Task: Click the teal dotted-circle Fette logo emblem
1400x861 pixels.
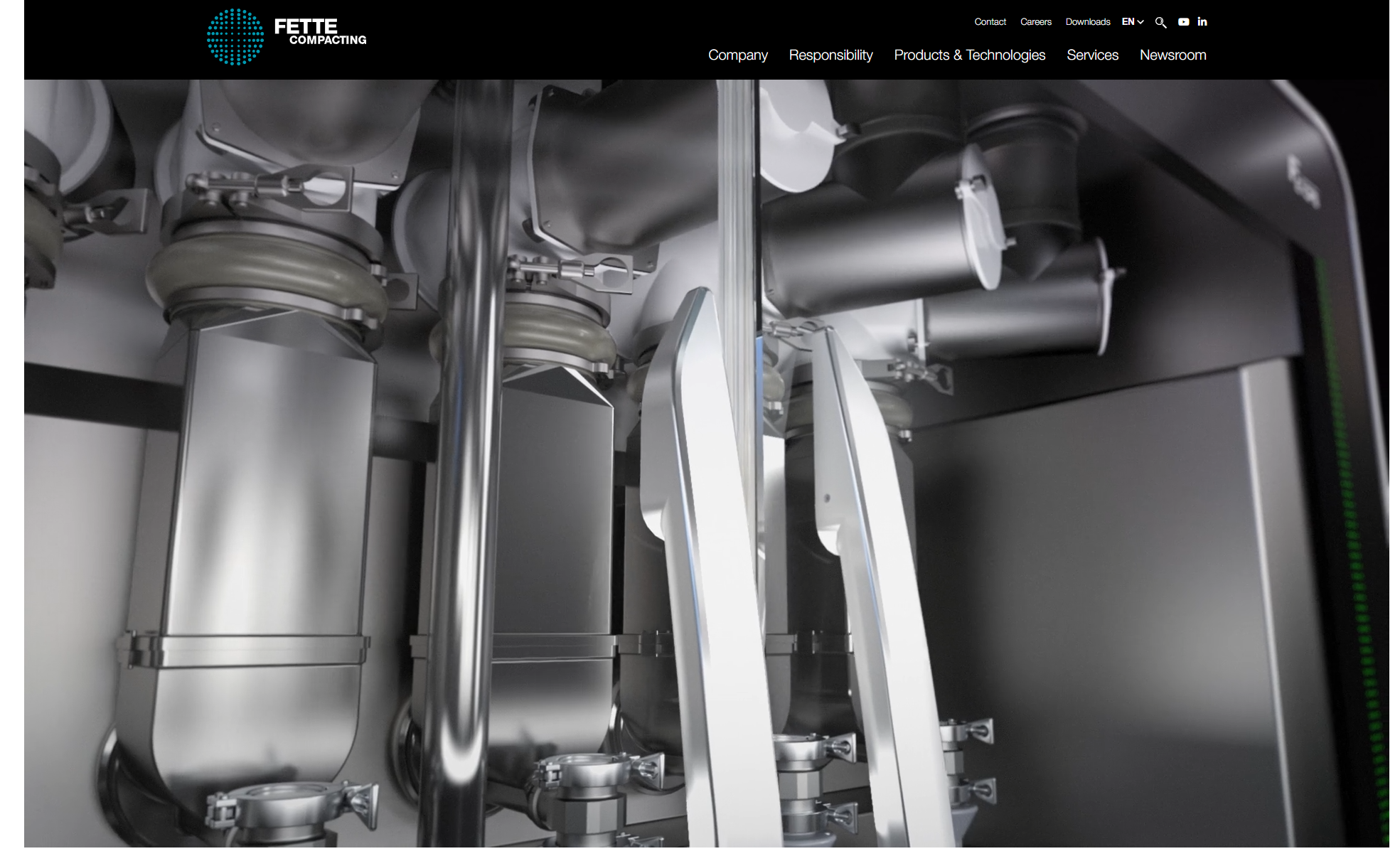Action: coord(235,37)
